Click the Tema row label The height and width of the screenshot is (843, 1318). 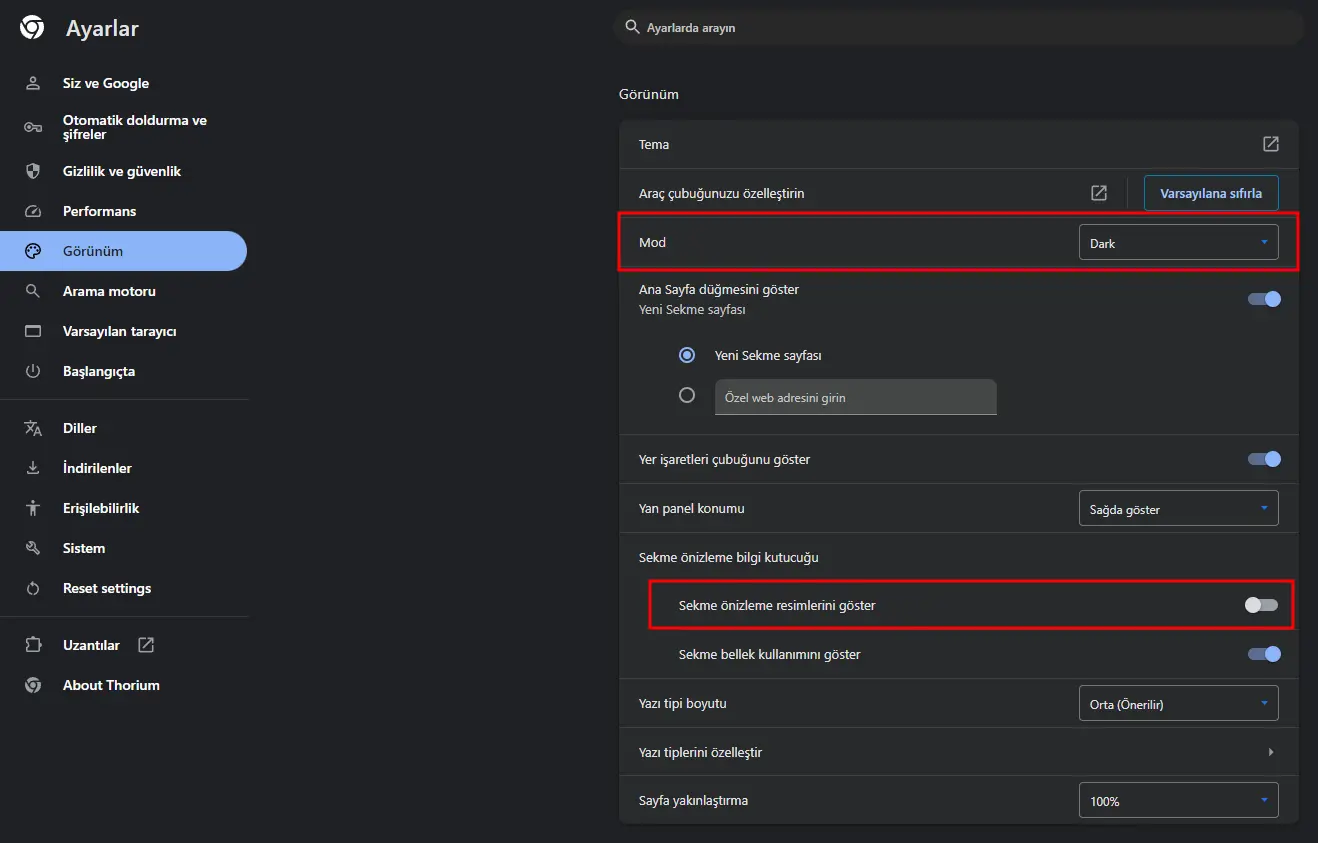[654, 144]
